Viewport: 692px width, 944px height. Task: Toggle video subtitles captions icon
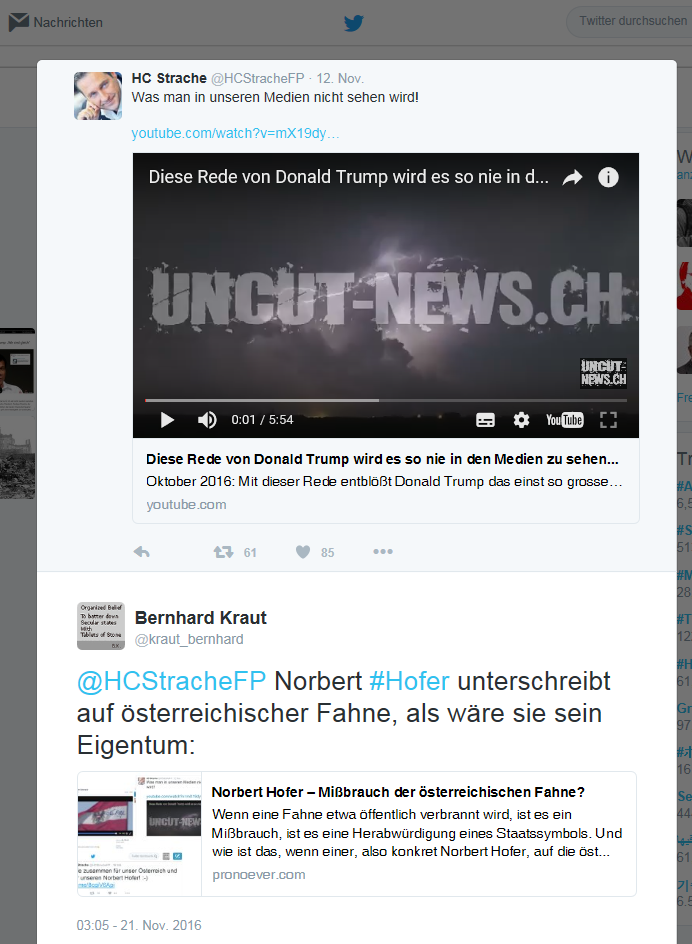pyautogui.click(x=485, y=420)
